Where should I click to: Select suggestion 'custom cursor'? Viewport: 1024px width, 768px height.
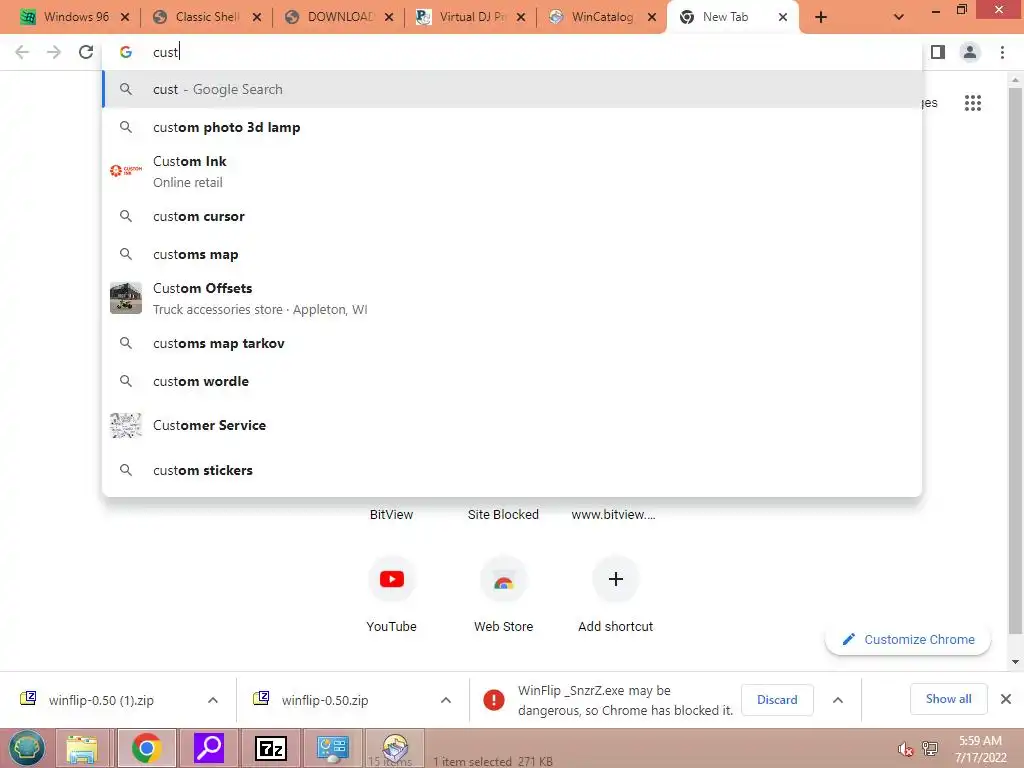point(512,216)
